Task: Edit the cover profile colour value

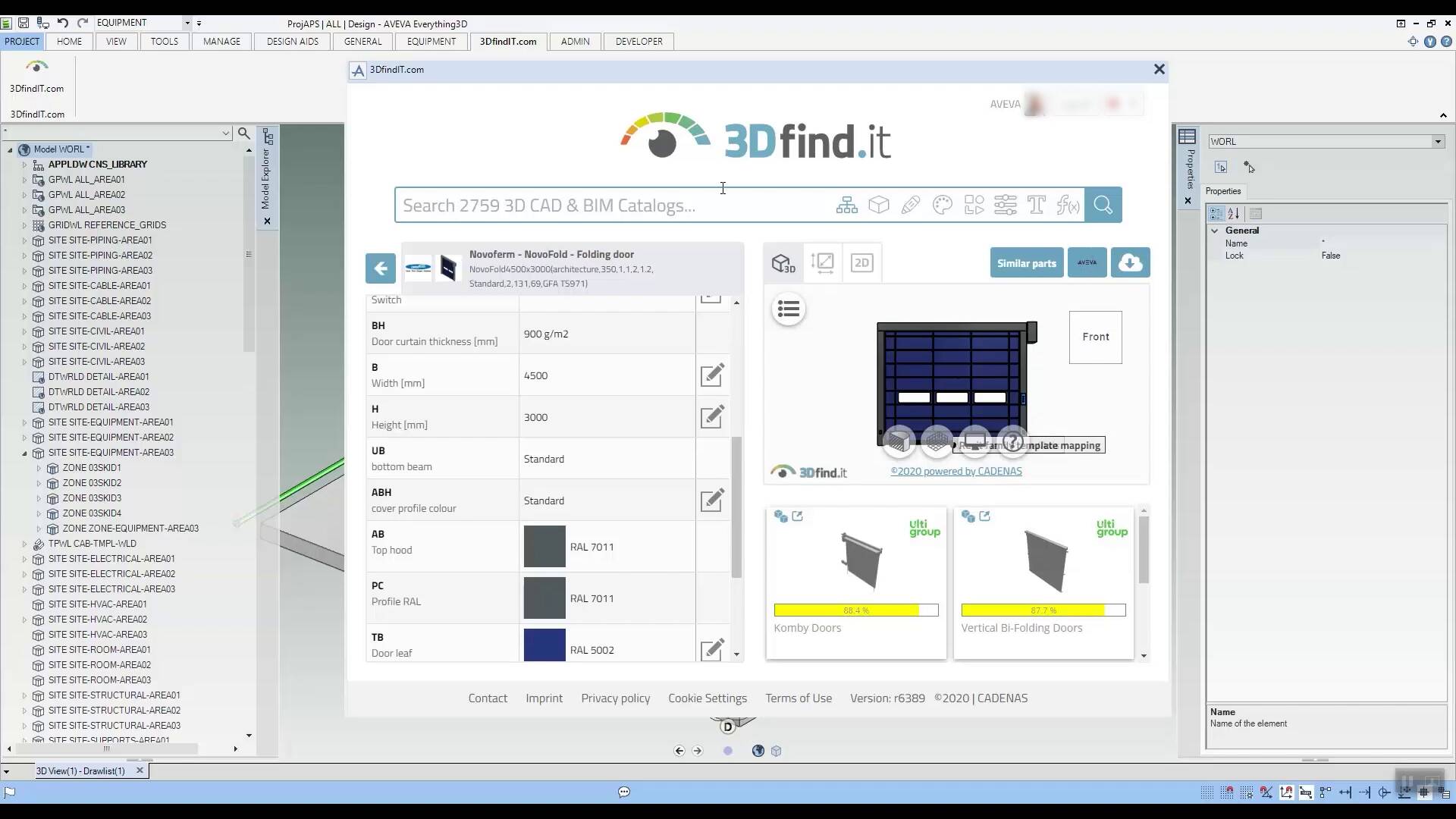Action: pos(712,500)
